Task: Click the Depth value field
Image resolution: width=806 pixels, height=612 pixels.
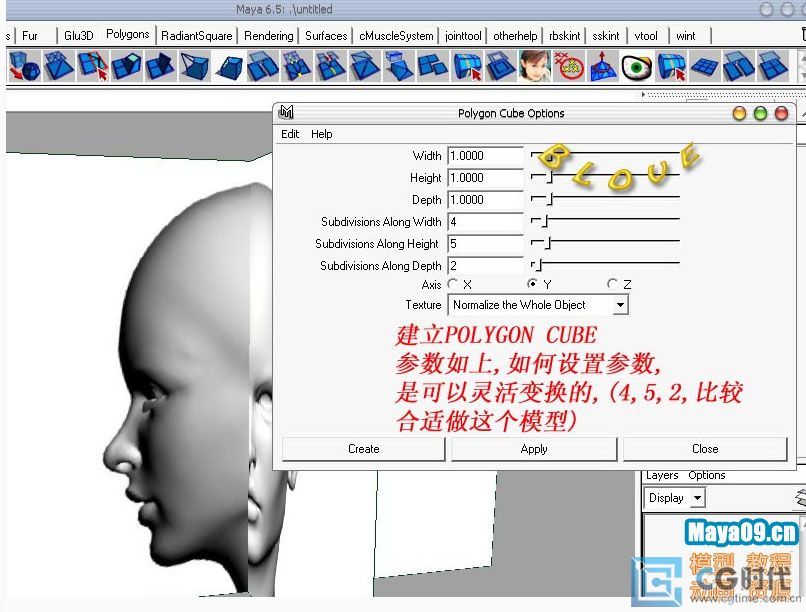Action: coord(485,200)
